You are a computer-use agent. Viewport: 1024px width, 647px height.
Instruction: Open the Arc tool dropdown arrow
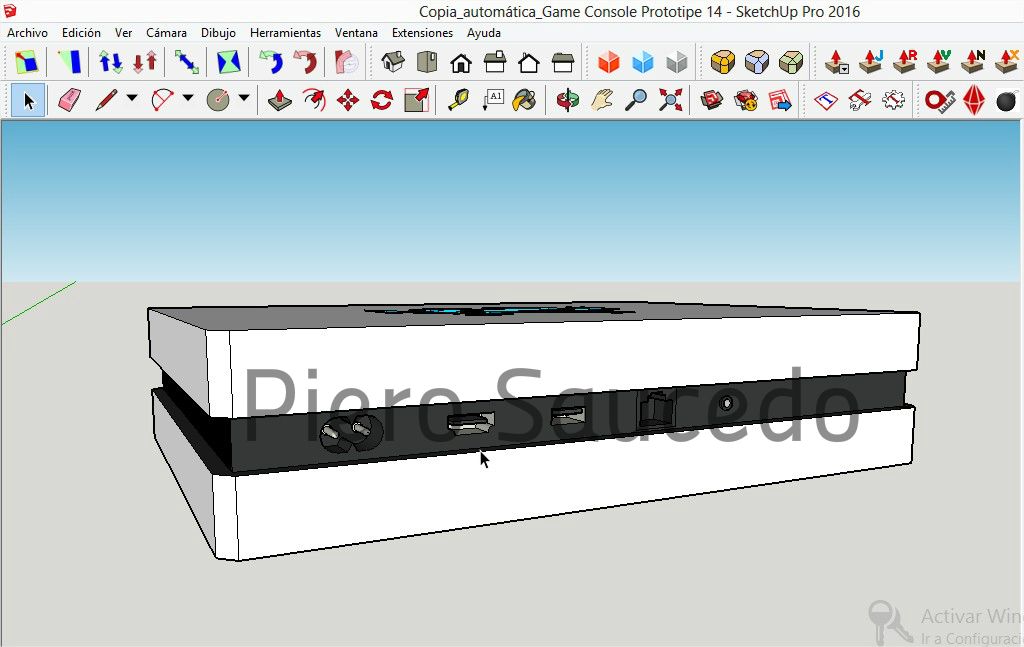point(187,99)
